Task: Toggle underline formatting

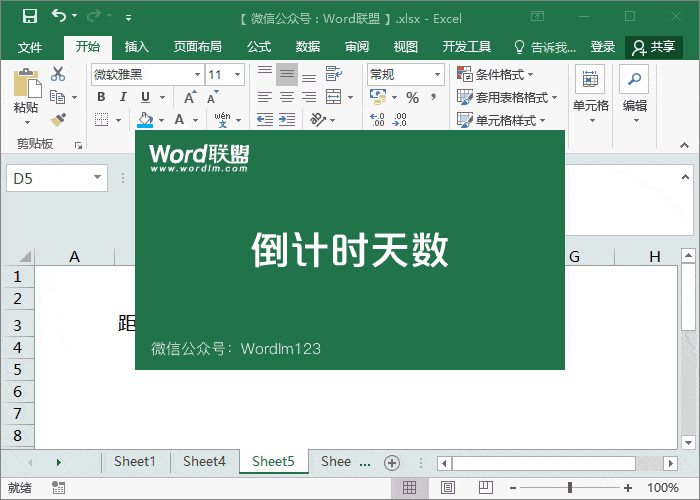Action: point(145,97)
